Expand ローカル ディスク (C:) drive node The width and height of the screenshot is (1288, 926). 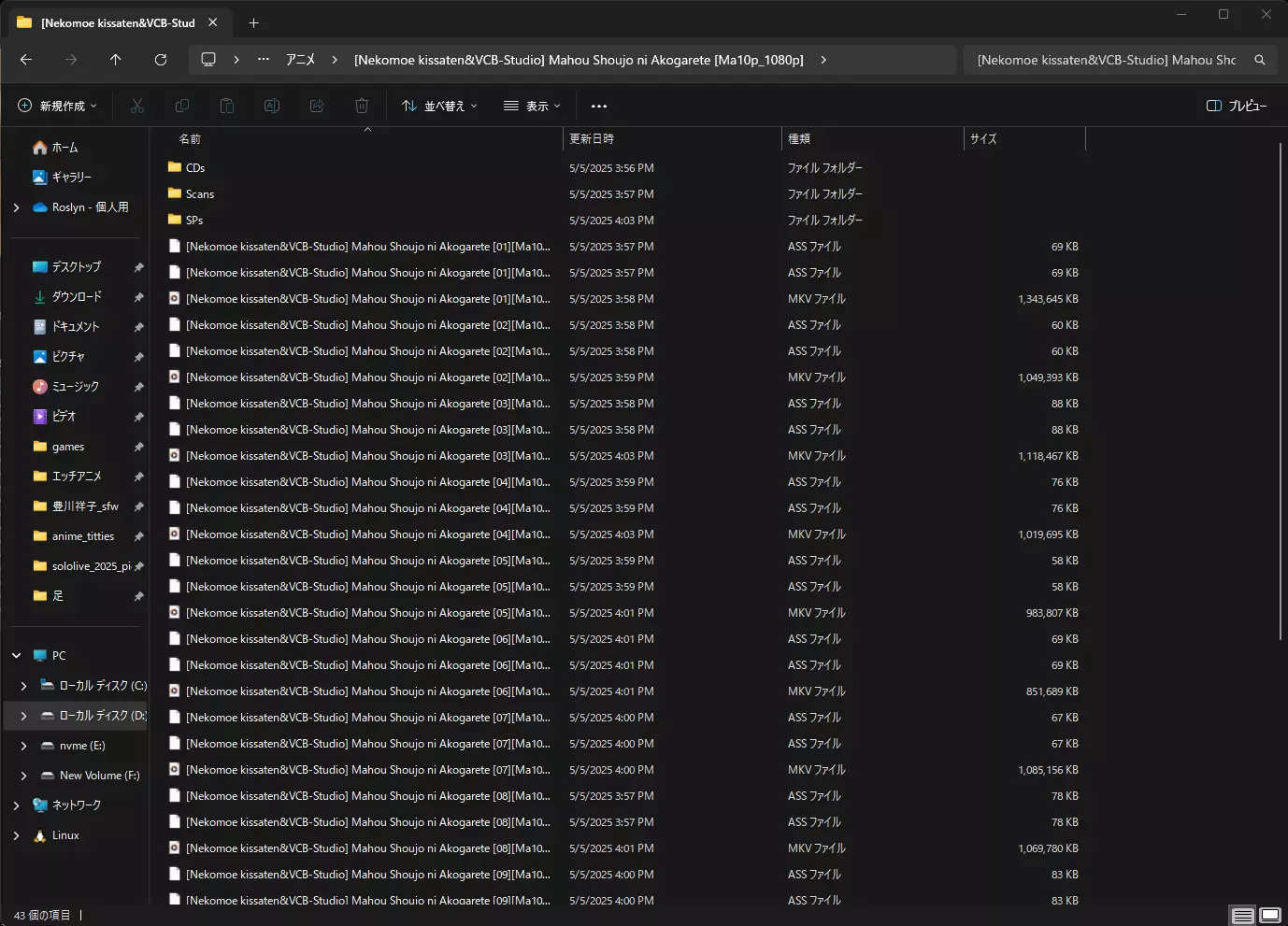(24, 686)
